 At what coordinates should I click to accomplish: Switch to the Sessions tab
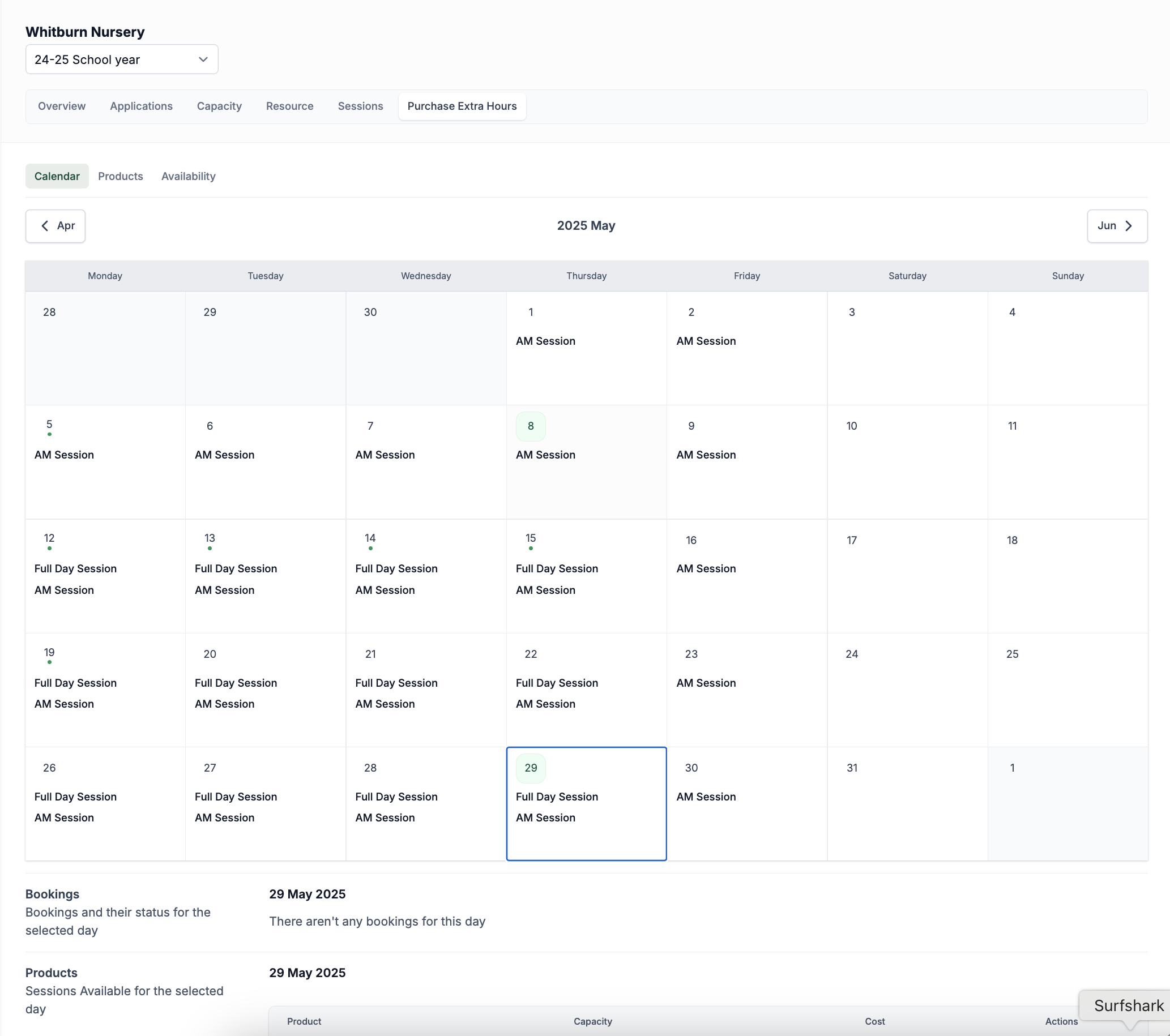tap(361, 106)
